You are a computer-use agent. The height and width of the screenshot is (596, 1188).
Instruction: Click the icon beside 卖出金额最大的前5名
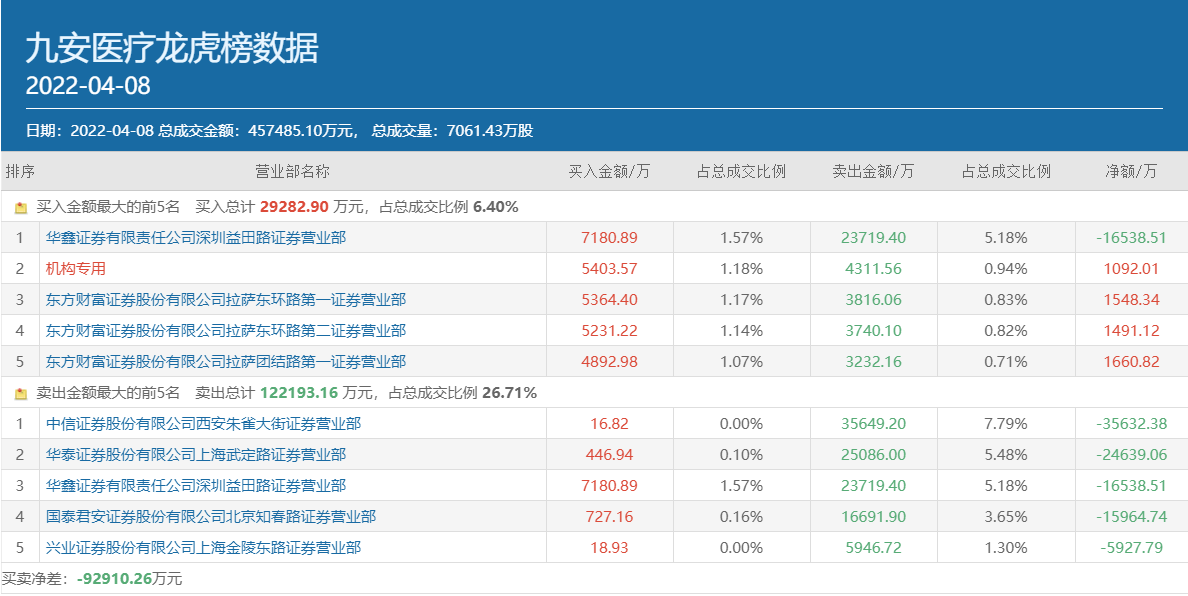(x=21, y=394)
